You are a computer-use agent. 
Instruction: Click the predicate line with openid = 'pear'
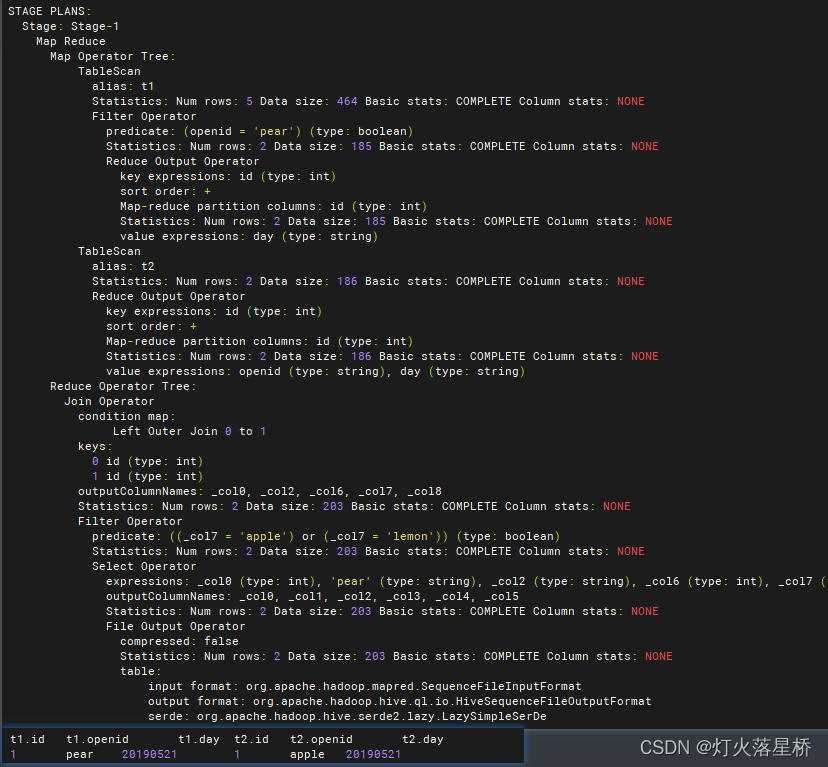coord(259,131)
